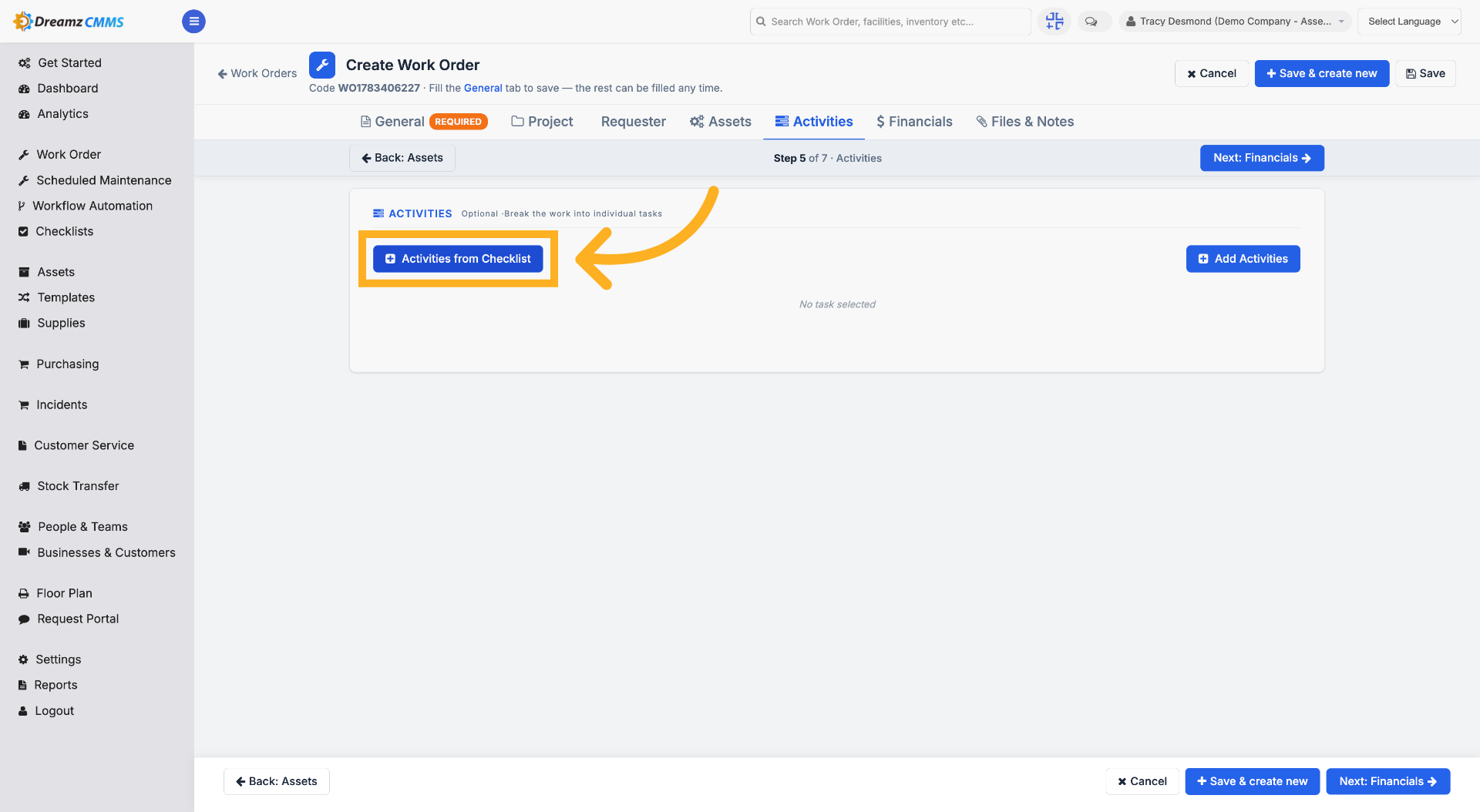Click the Activities from Checklist button
This screenshot has width=1480, height=812.
tap(458, 259)
